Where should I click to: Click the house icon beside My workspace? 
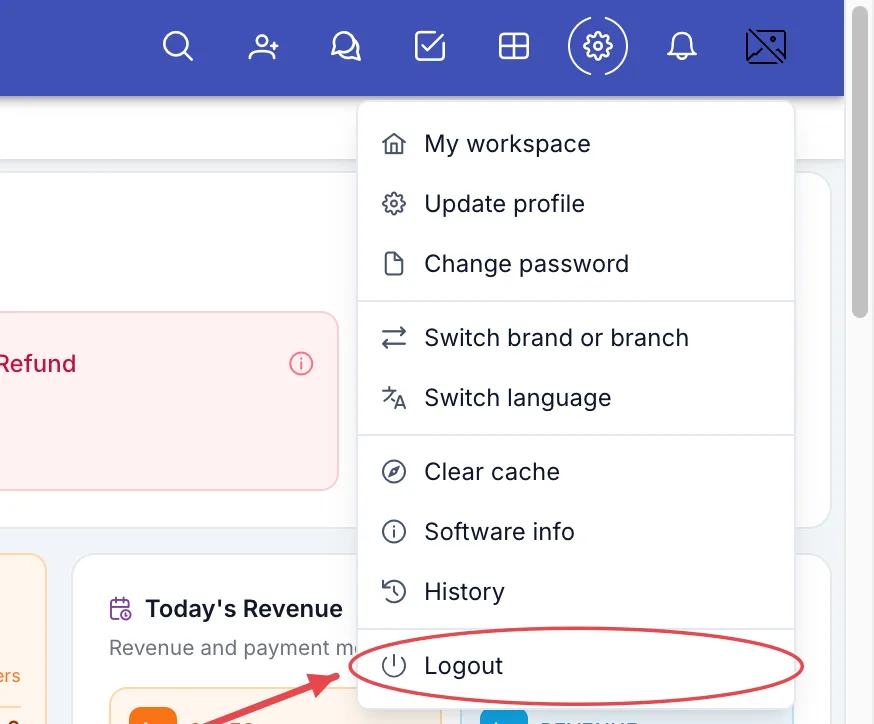(394, 144)
